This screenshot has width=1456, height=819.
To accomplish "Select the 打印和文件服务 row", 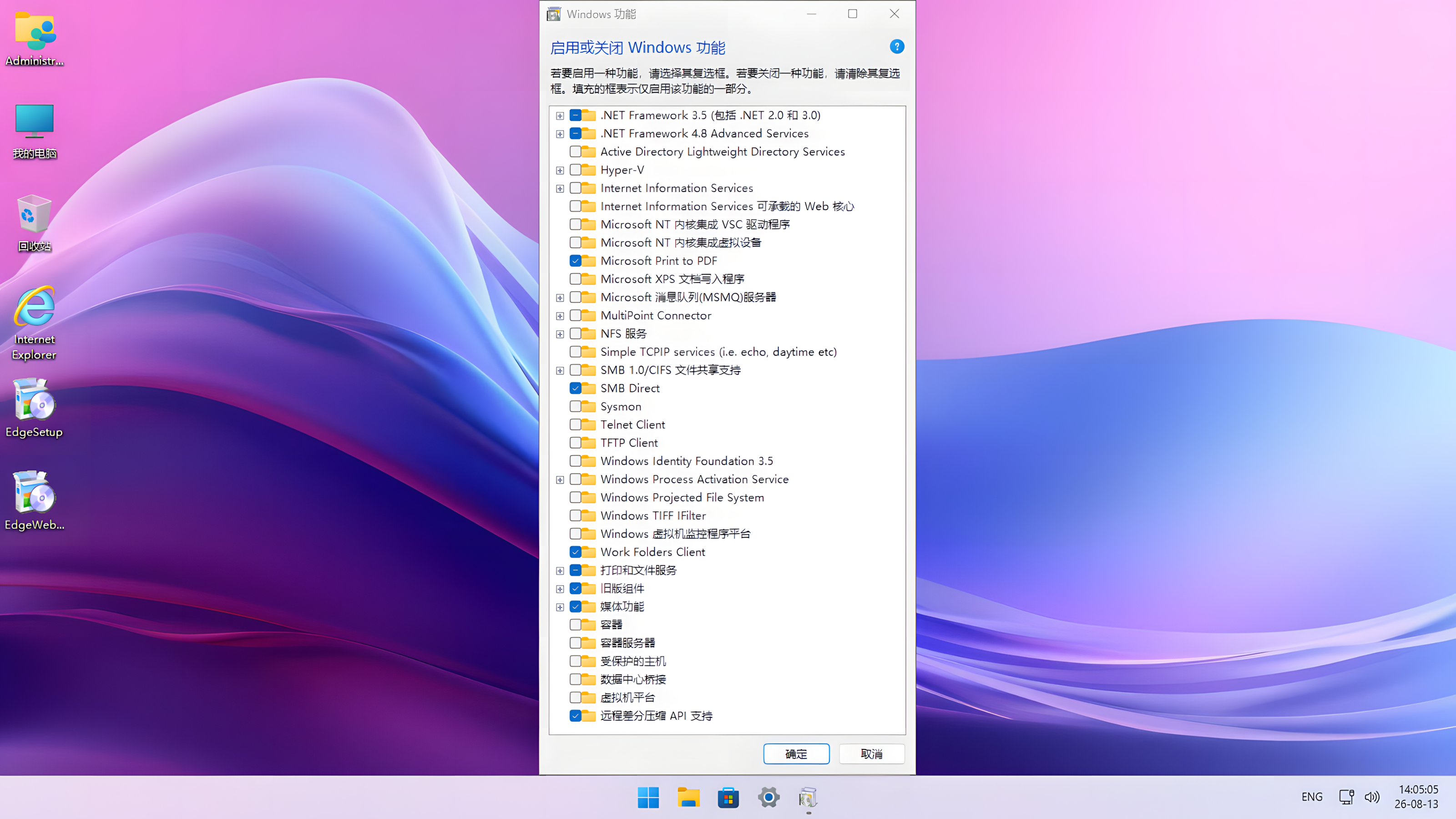I will coord(638,570).
